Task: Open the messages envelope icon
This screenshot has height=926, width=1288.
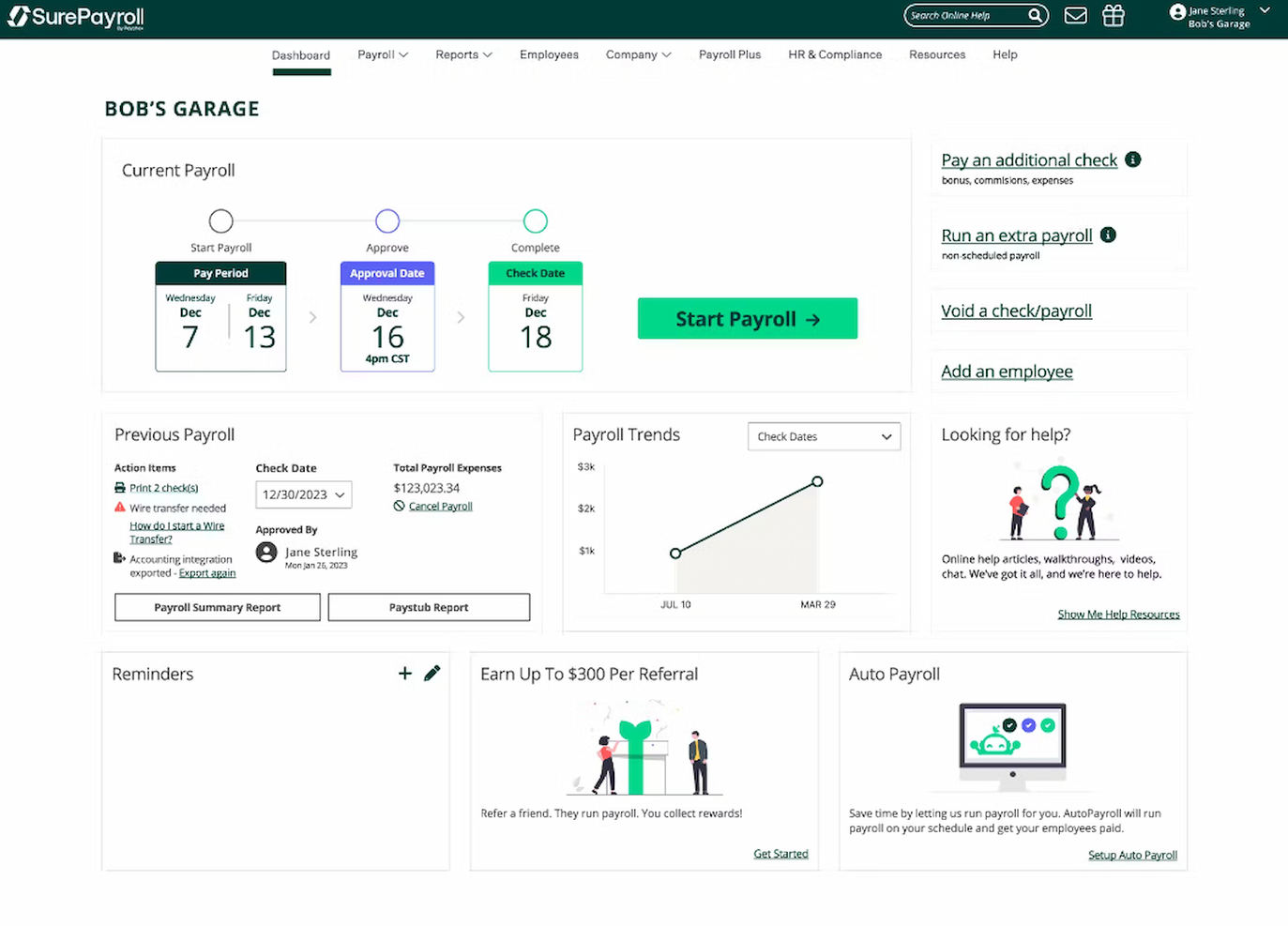Action: coord(1075,15)
